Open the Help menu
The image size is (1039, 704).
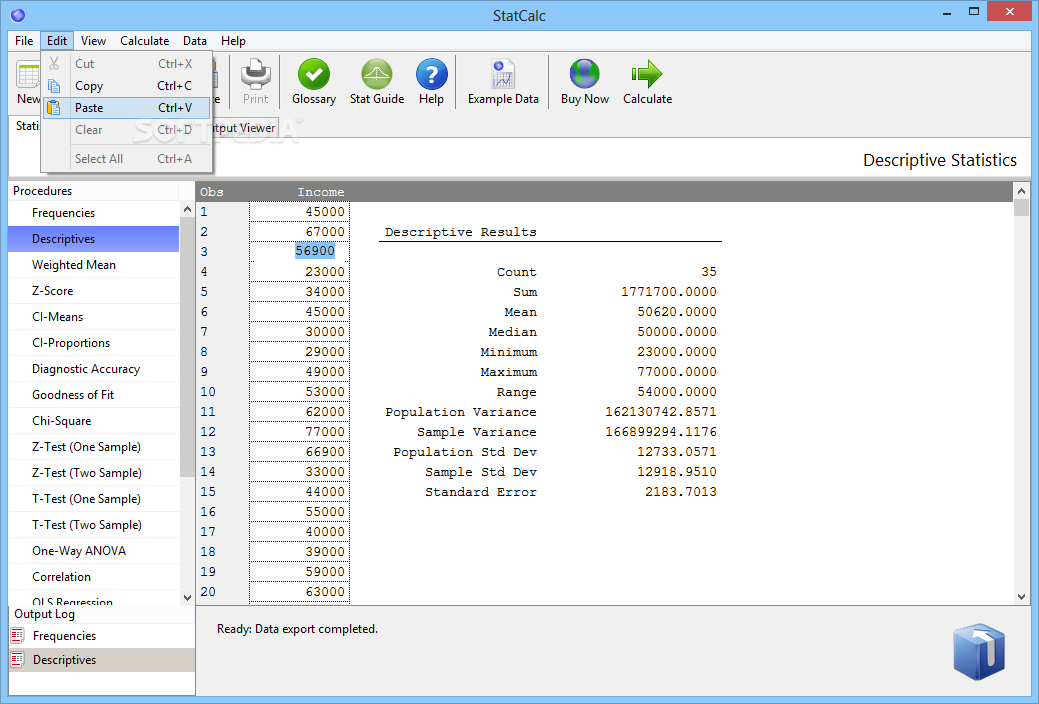click(x=233, y=40)
